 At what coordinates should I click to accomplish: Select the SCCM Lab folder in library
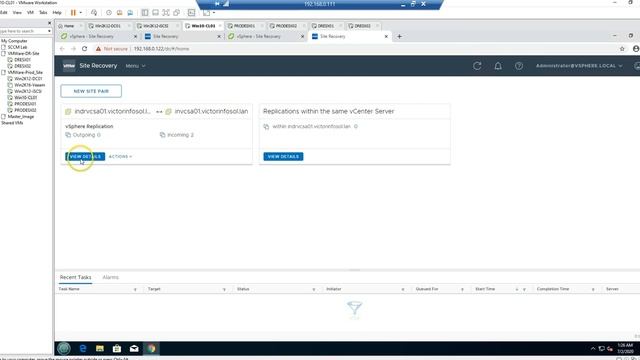click(17, 47)
